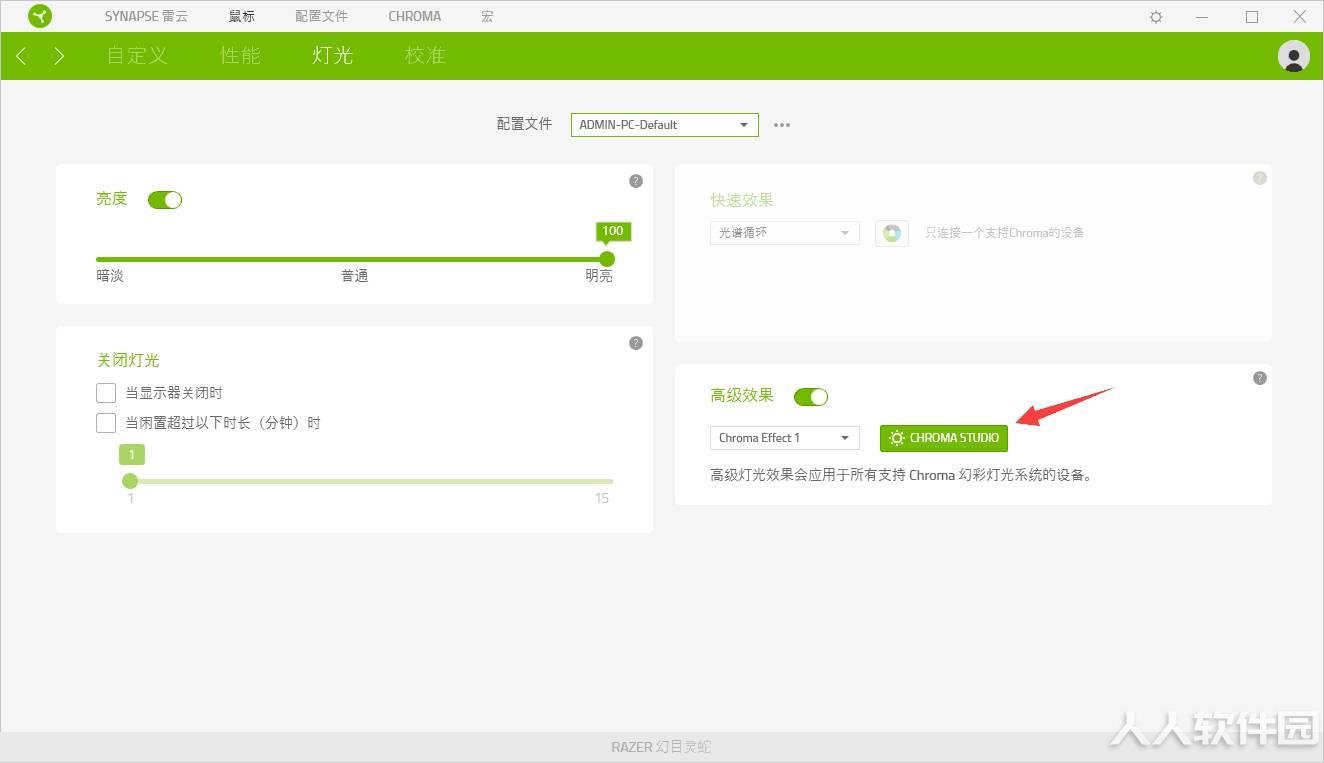Open the settings gear icon
This screenshot has width=1324, height=763.
point(1156,17)
